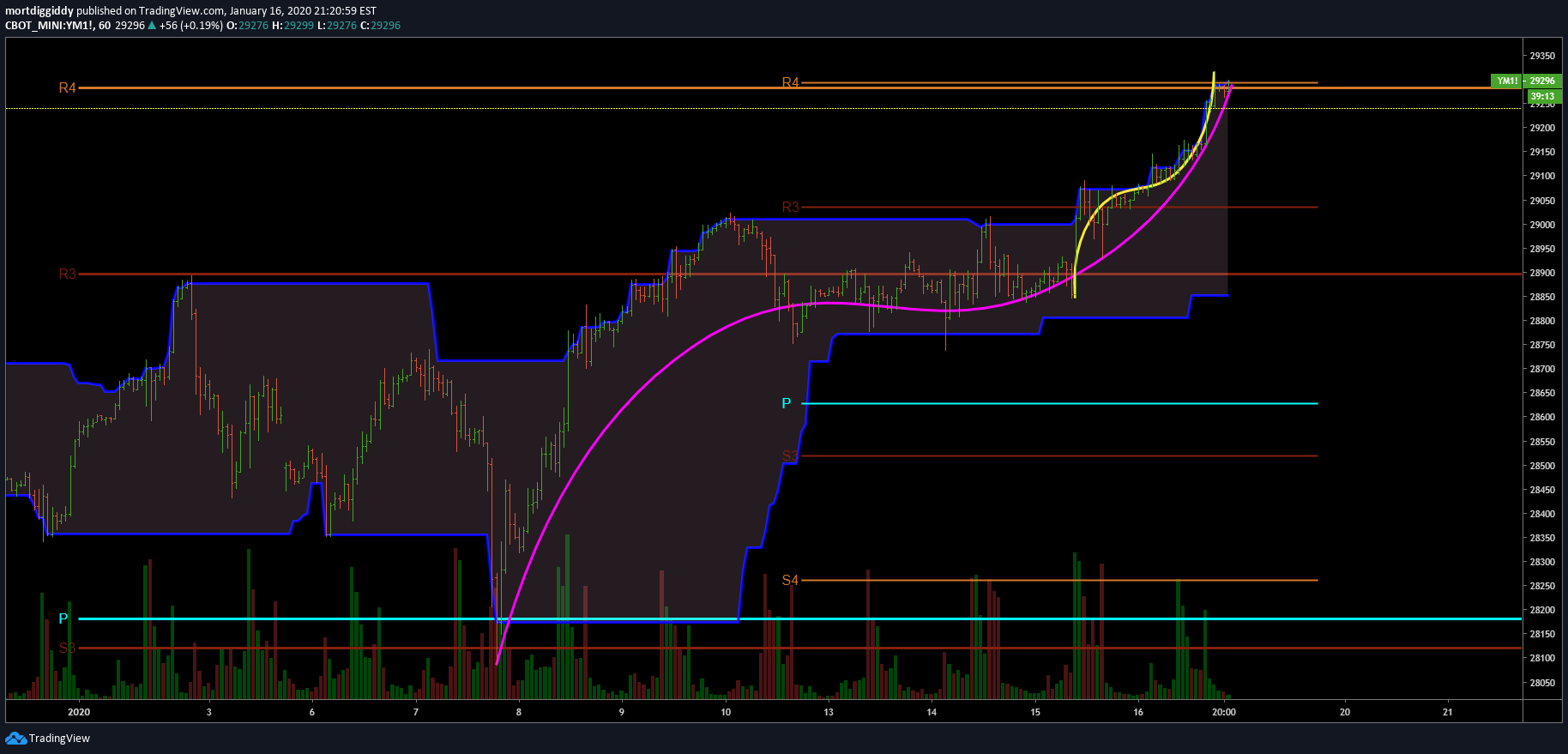Click the cyan P label at 28180 level

pyautogui.click(x=63, y=618)
